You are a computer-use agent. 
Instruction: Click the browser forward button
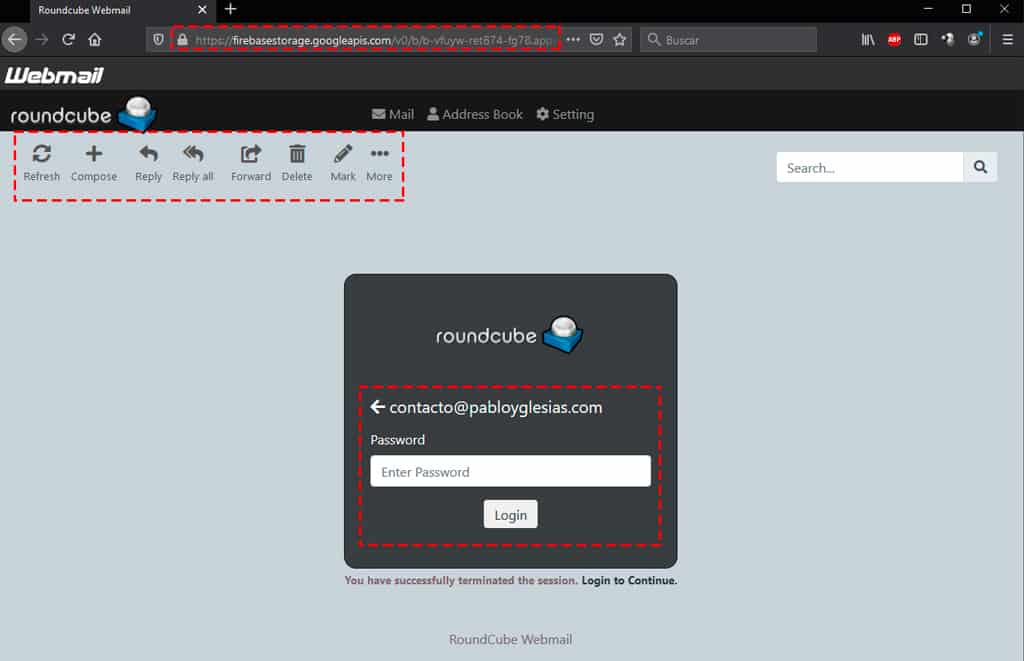click(42, 40)
